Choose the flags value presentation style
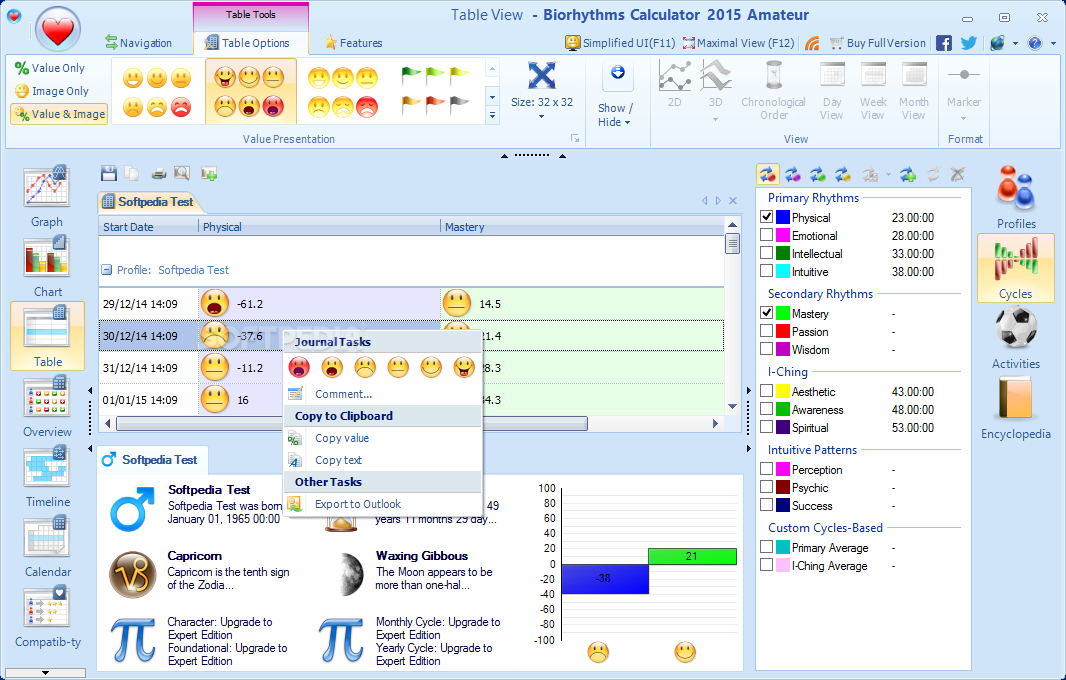Viewport: 1066px width, 680px height. (435, 91)
